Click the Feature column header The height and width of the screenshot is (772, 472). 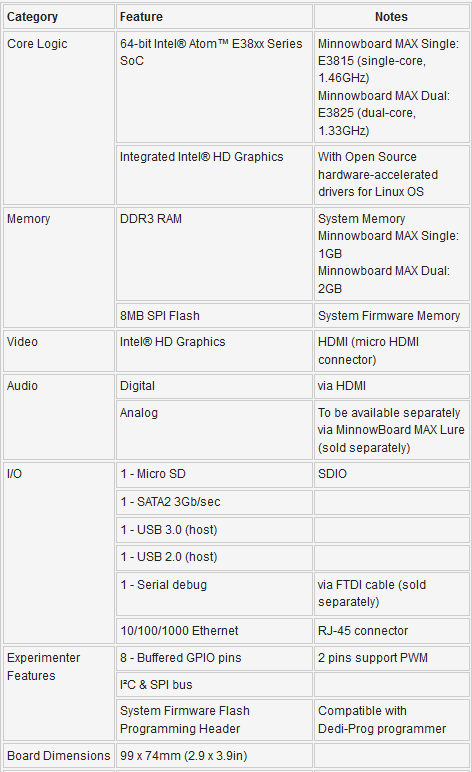point(214,17)
